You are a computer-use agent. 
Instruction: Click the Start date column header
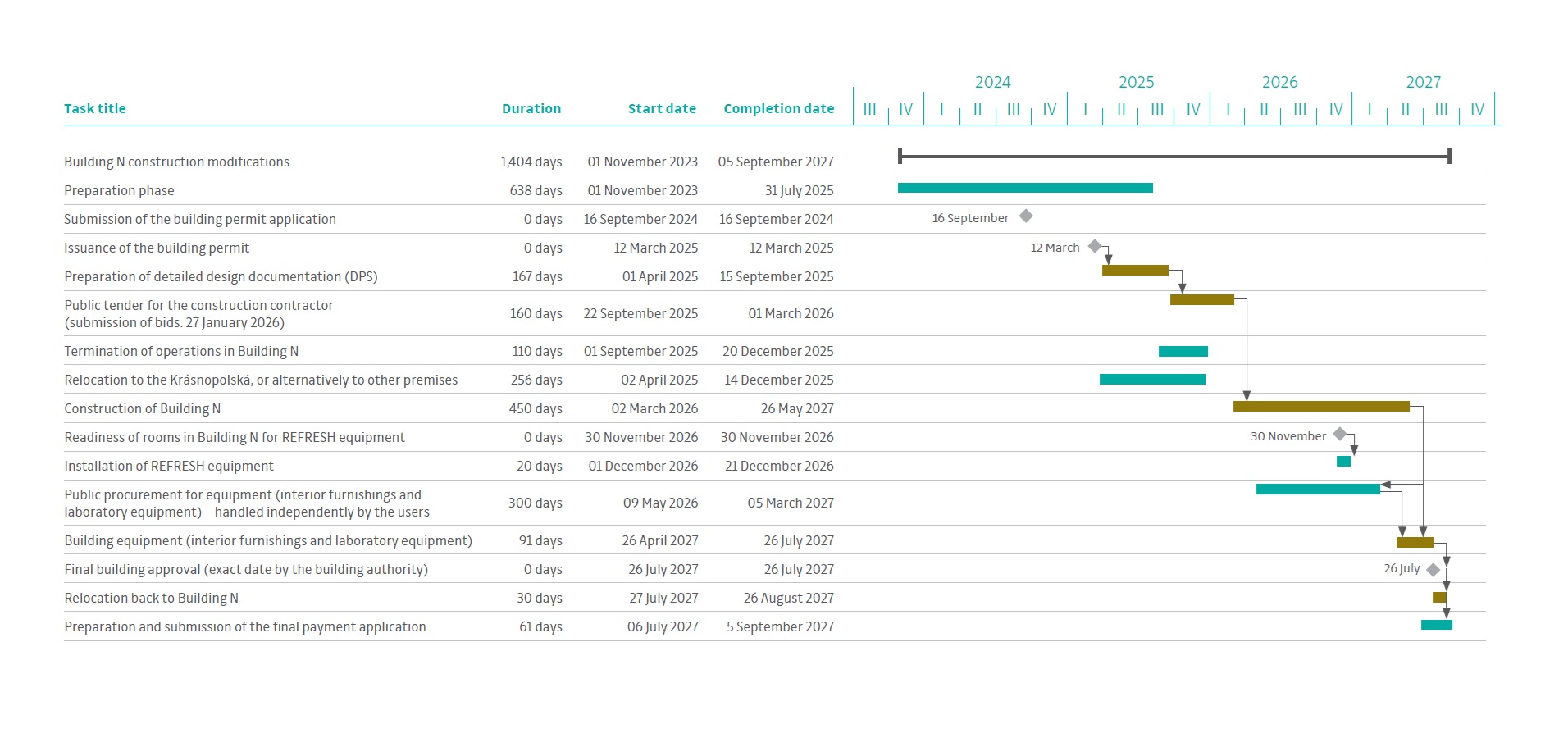click(x=662, y=109)
